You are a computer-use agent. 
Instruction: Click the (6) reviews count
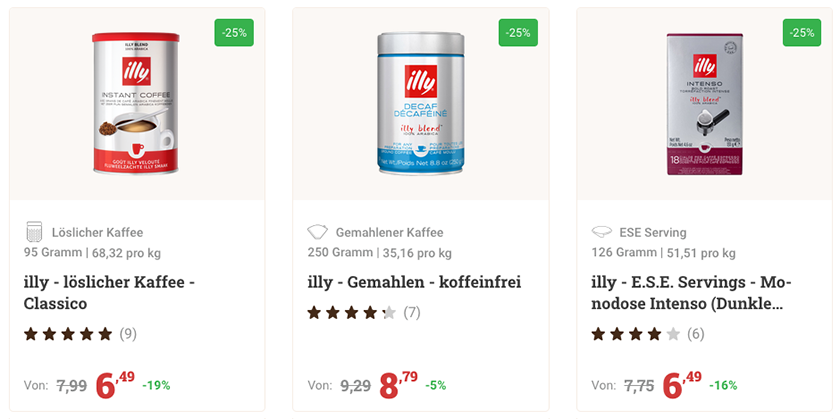click(x=696, y=333)
